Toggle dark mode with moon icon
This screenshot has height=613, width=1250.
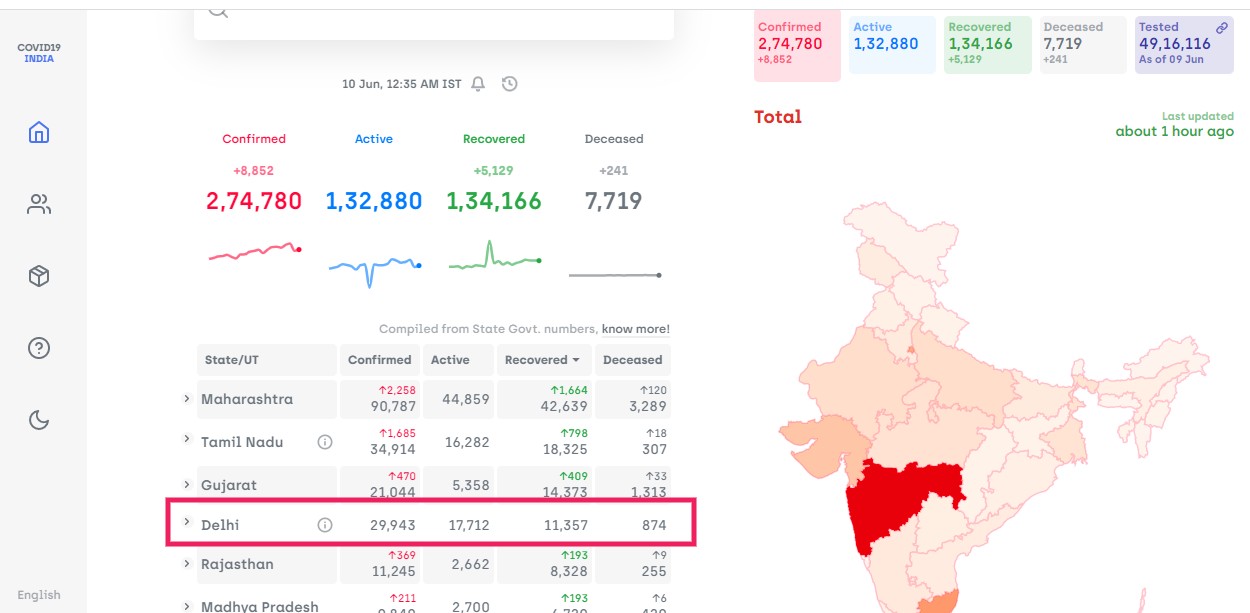(x=39, y=420)
